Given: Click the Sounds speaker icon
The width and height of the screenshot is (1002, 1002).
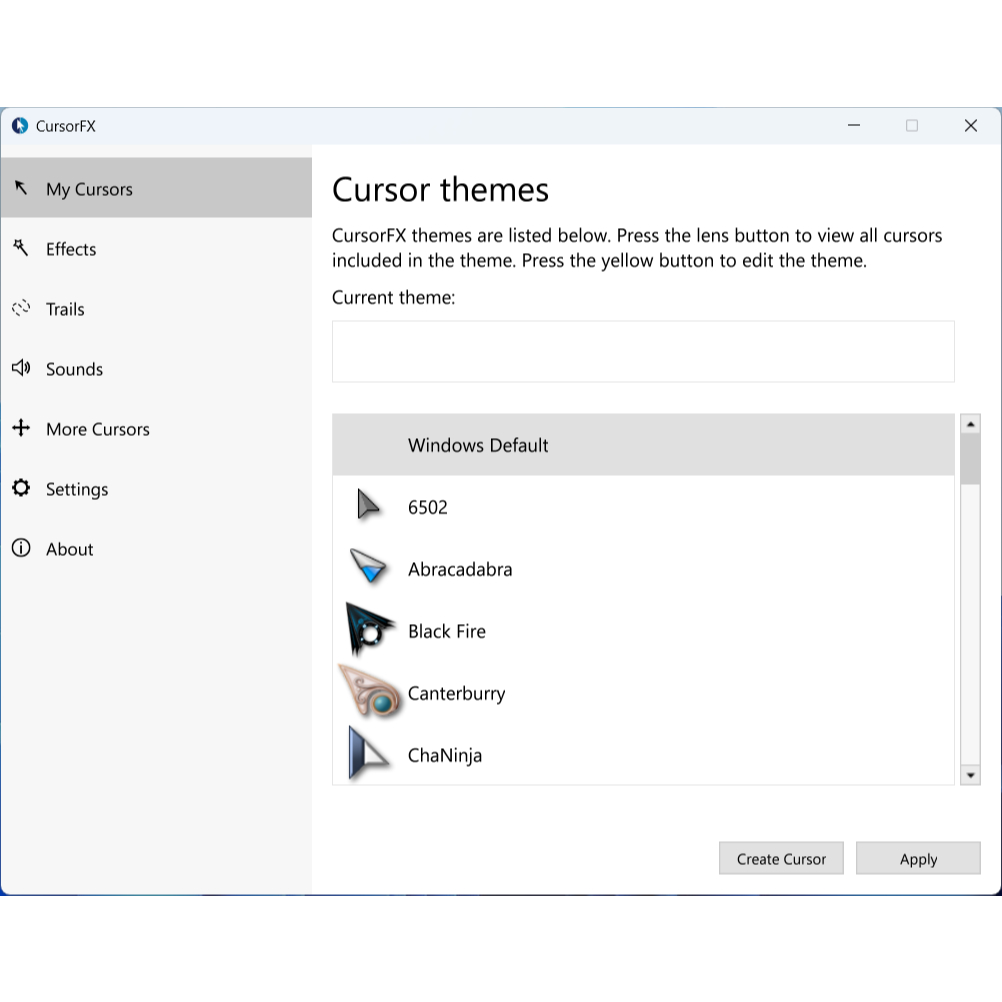Looking at the screenshot, I should (20, 368).
